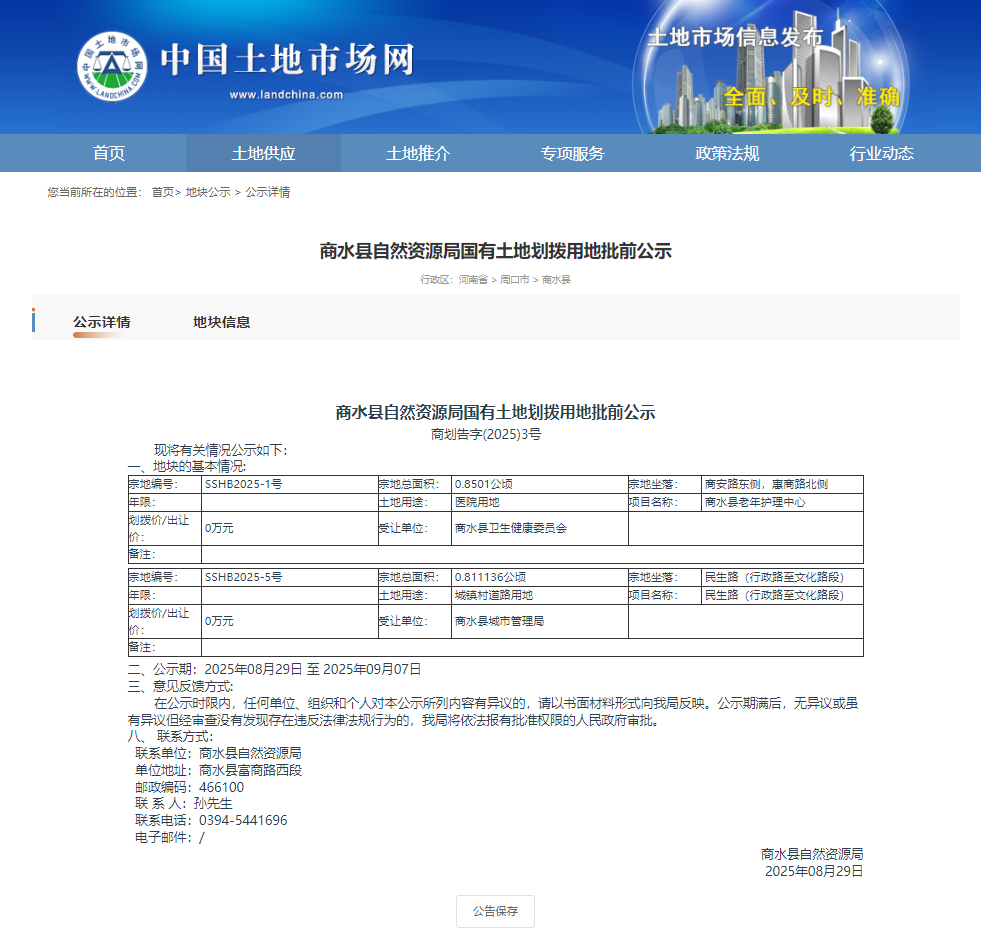
Task: Click the contact phone number 0394-5441696
Action: (243, 820)
